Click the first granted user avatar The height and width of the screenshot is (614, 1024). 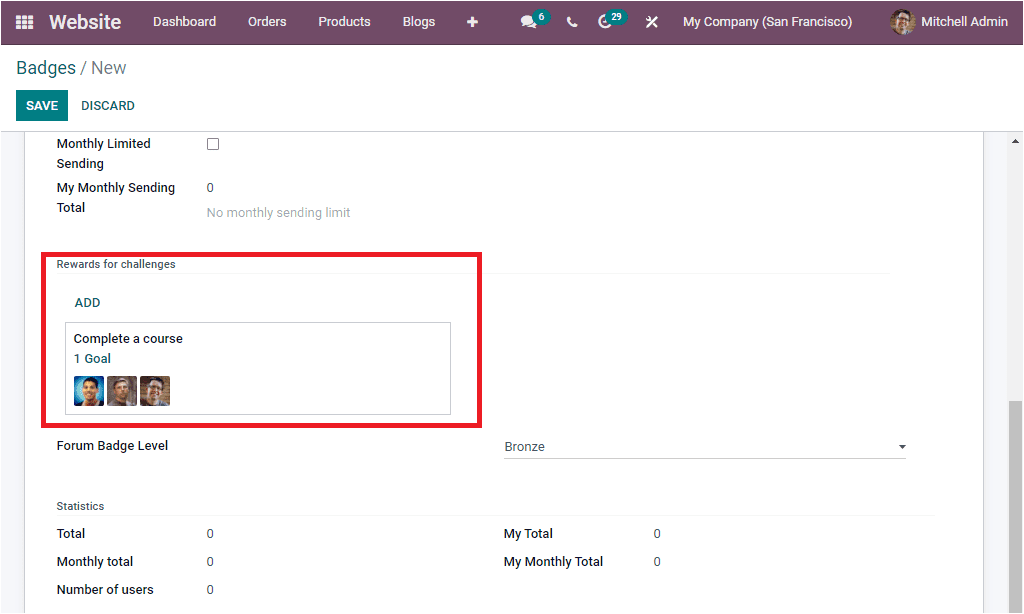(88, 390)
